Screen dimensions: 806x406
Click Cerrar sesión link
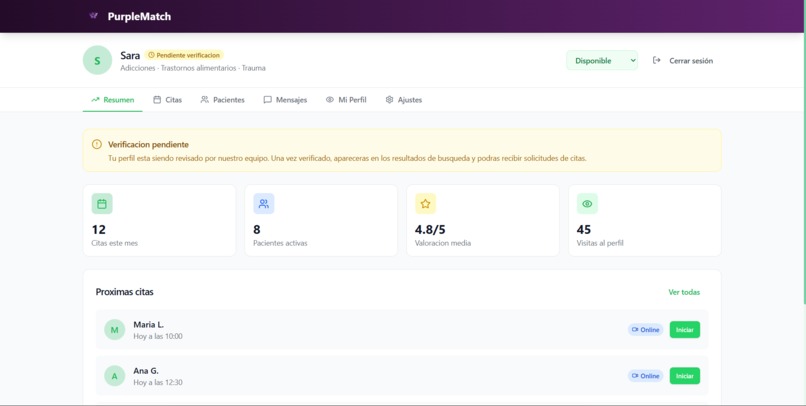[x=691, y=61]
